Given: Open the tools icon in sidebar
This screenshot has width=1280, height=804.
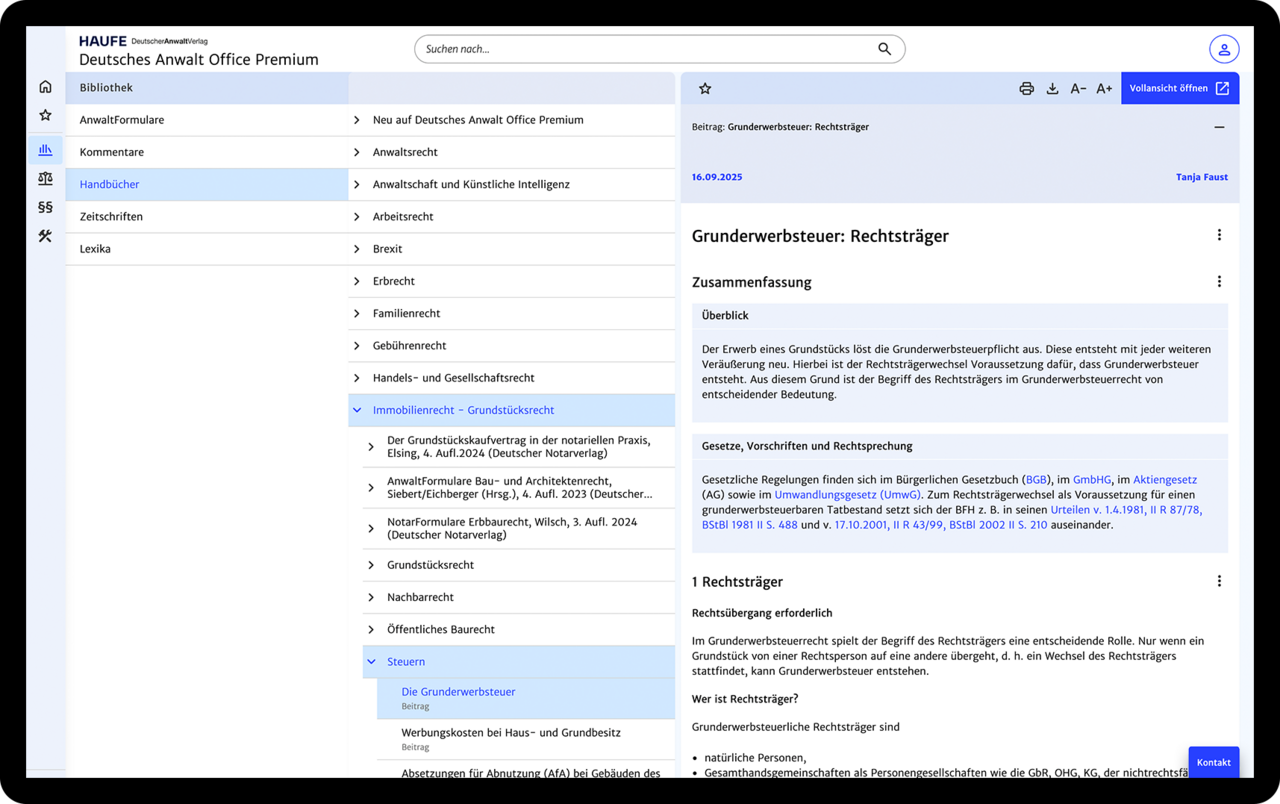Looking at the screenshot, I should pos(45,237).
